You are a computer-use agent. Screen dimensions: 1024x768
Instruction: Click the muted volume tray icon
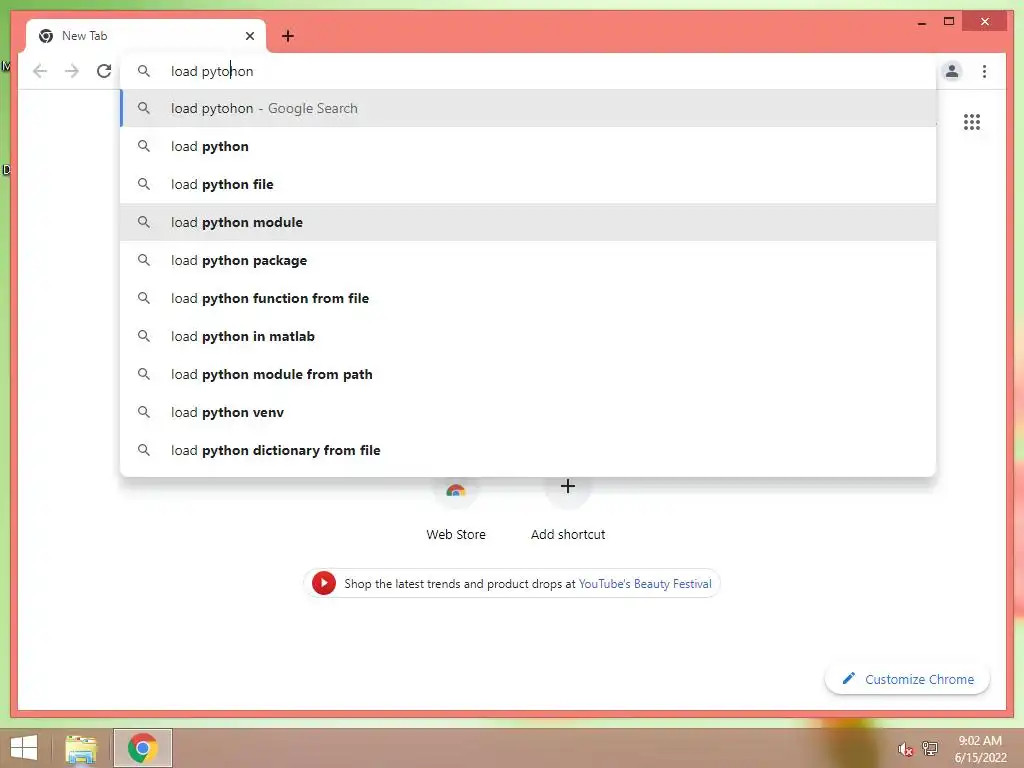point(905,749)
